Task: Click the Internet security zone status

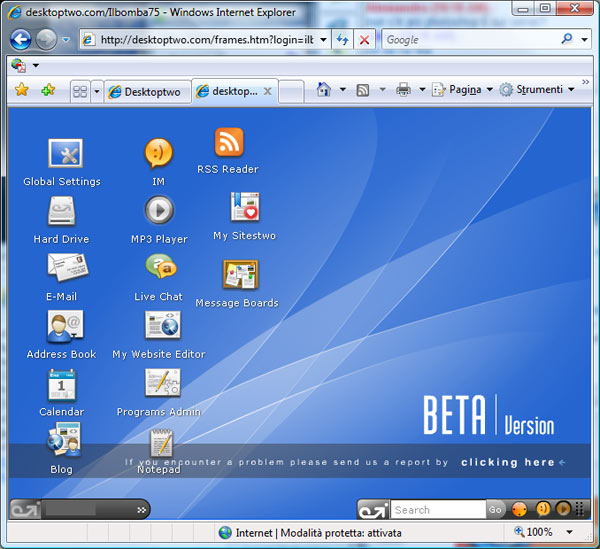Action: pyautogui.click(x=310, y=533)
